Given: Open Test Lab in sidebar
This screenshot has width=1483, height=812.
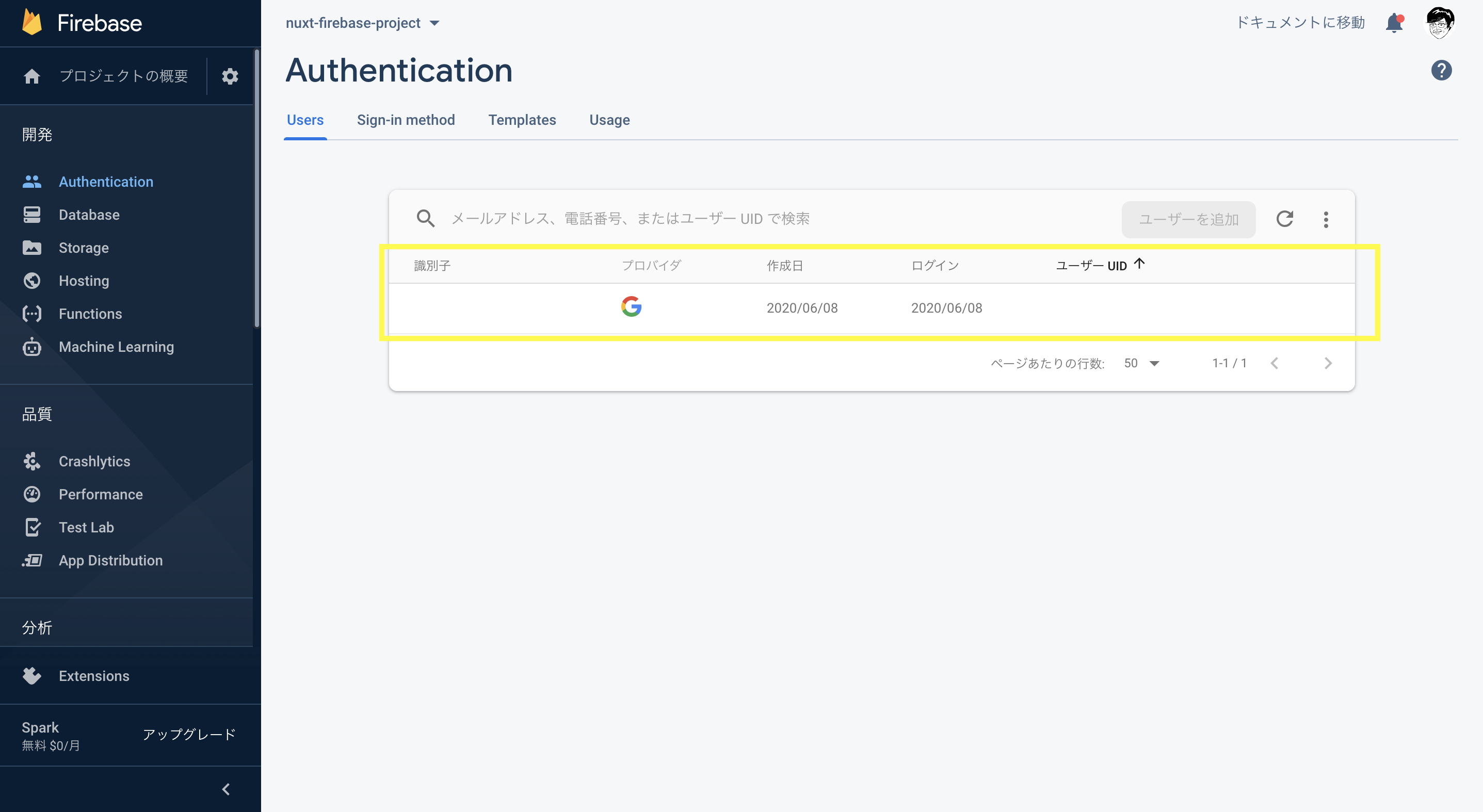Looking at the screenshot, I should pyautogui.click(x=86, y=527).
